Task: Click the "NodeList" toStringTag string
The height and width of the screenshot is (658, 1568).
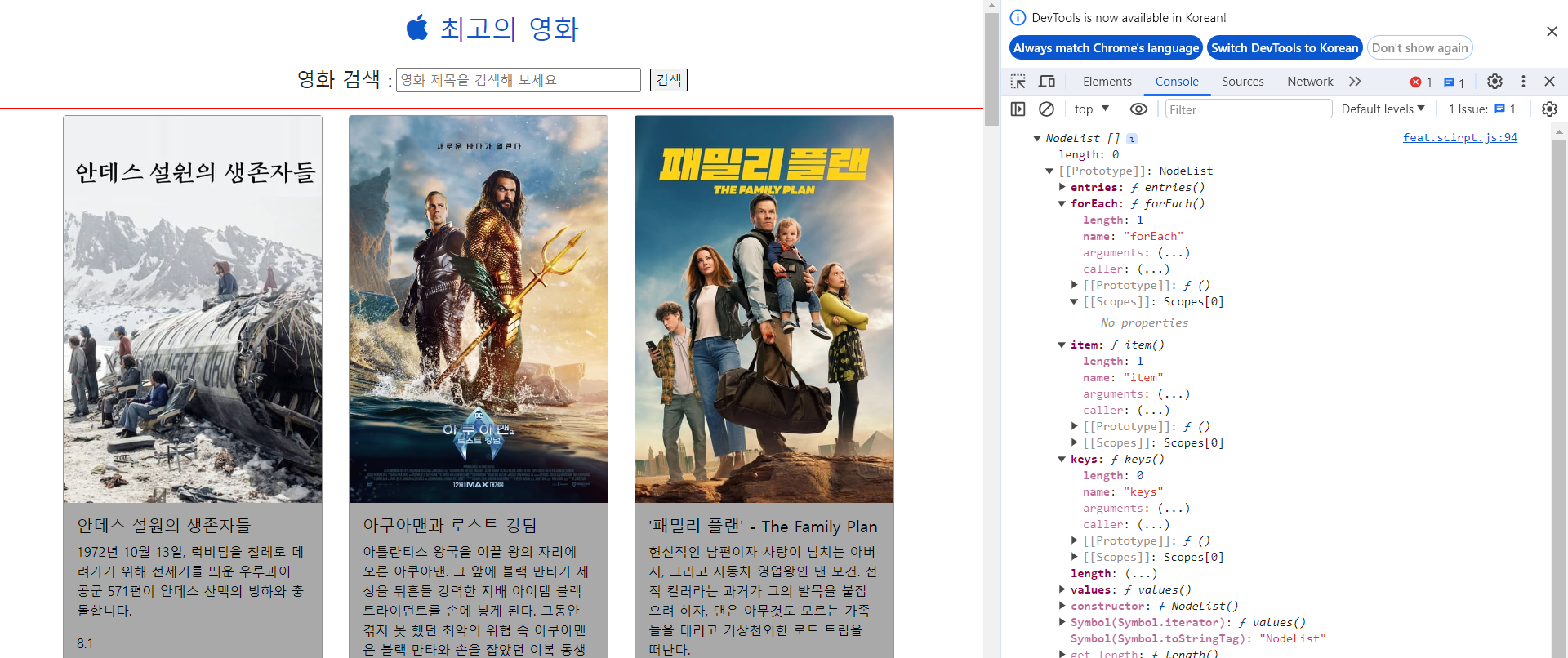Action: pyautogui.click(x=1293, y=638)
